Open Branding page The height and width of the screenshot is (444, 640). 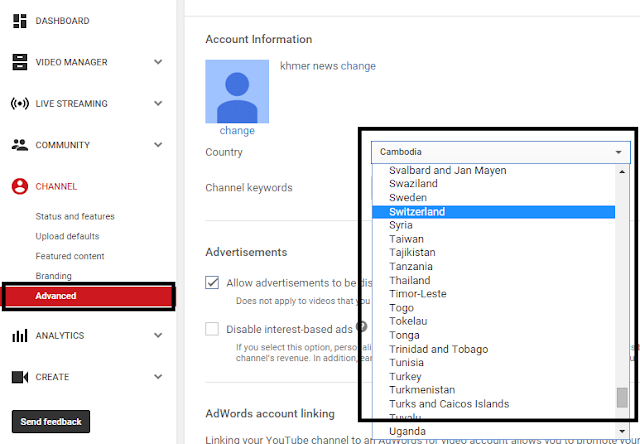point(53,276)
